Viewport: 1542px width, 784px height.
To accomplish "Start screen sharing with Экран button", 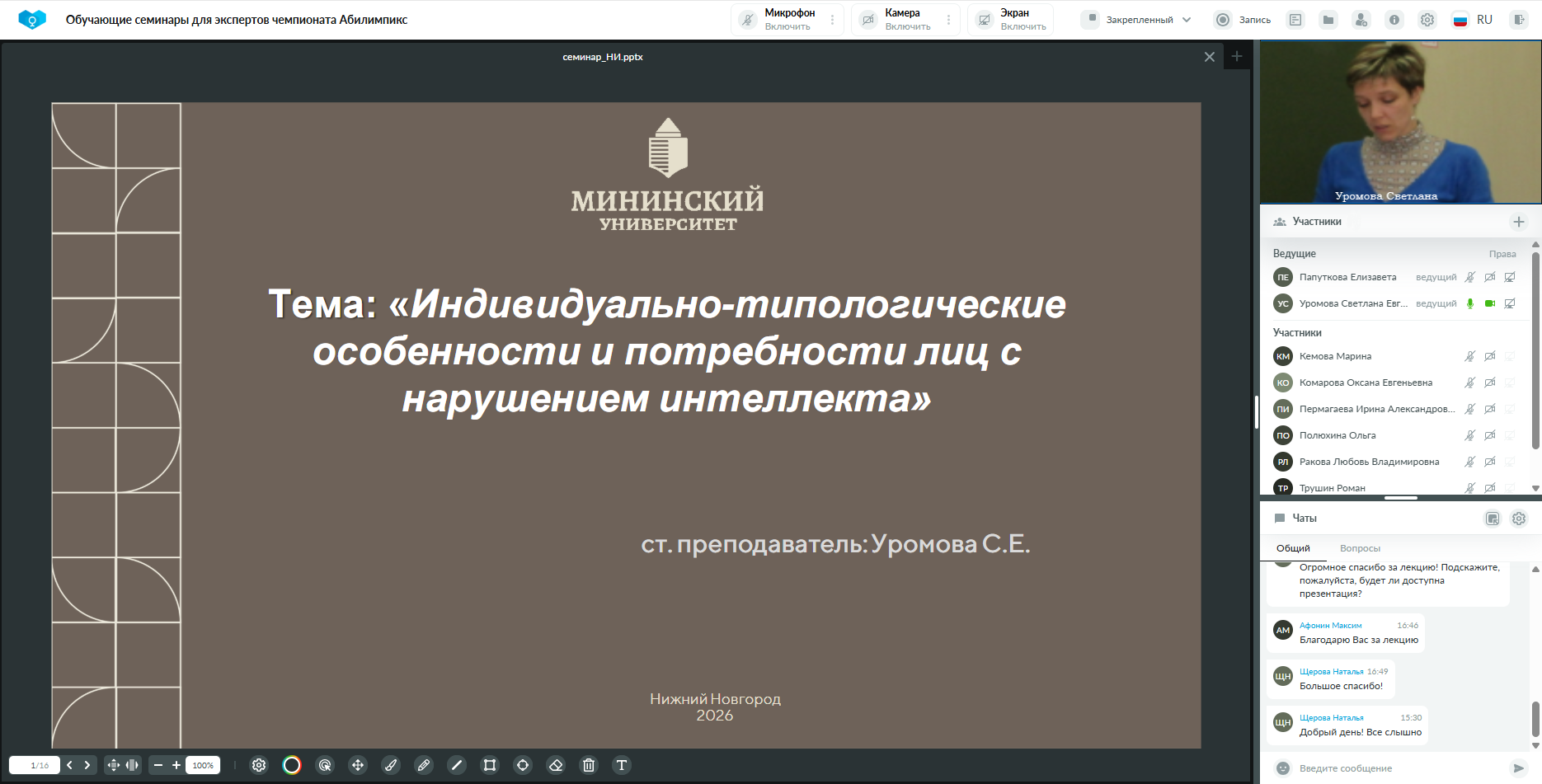I will coord(1013,20).
